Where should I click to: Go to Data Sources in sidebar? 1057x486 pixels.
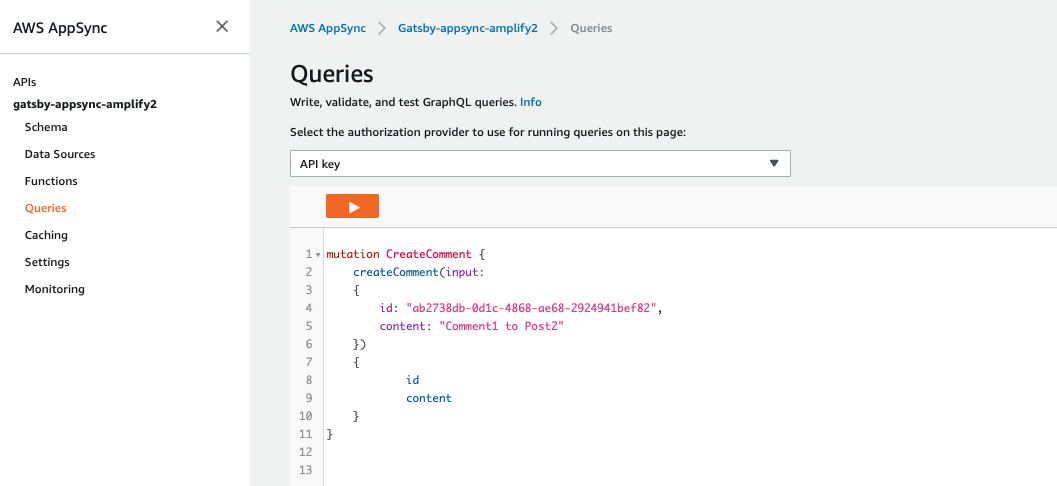tap(60, 154)
